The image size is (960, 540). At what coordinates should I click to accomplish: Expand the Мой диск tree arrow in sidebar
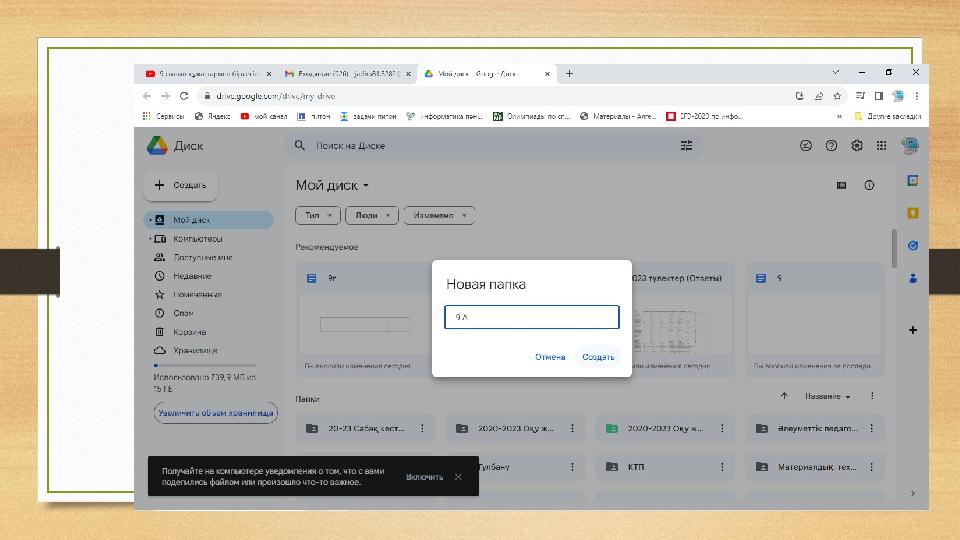[x=150, y=220]
